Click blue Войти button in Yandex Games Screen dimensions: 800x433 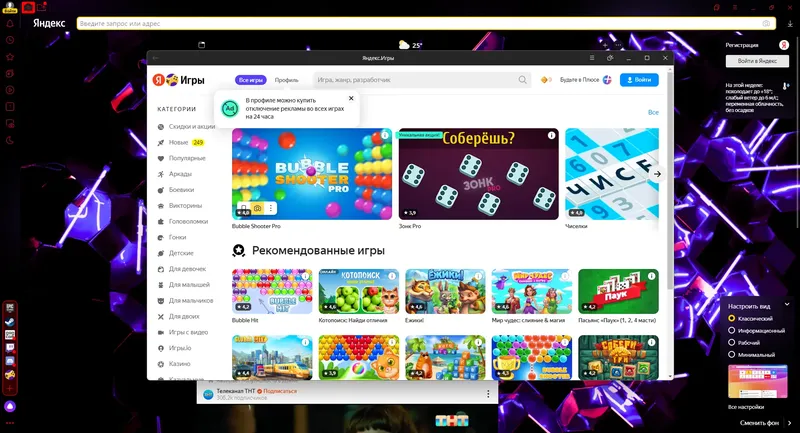coord(639,80)
